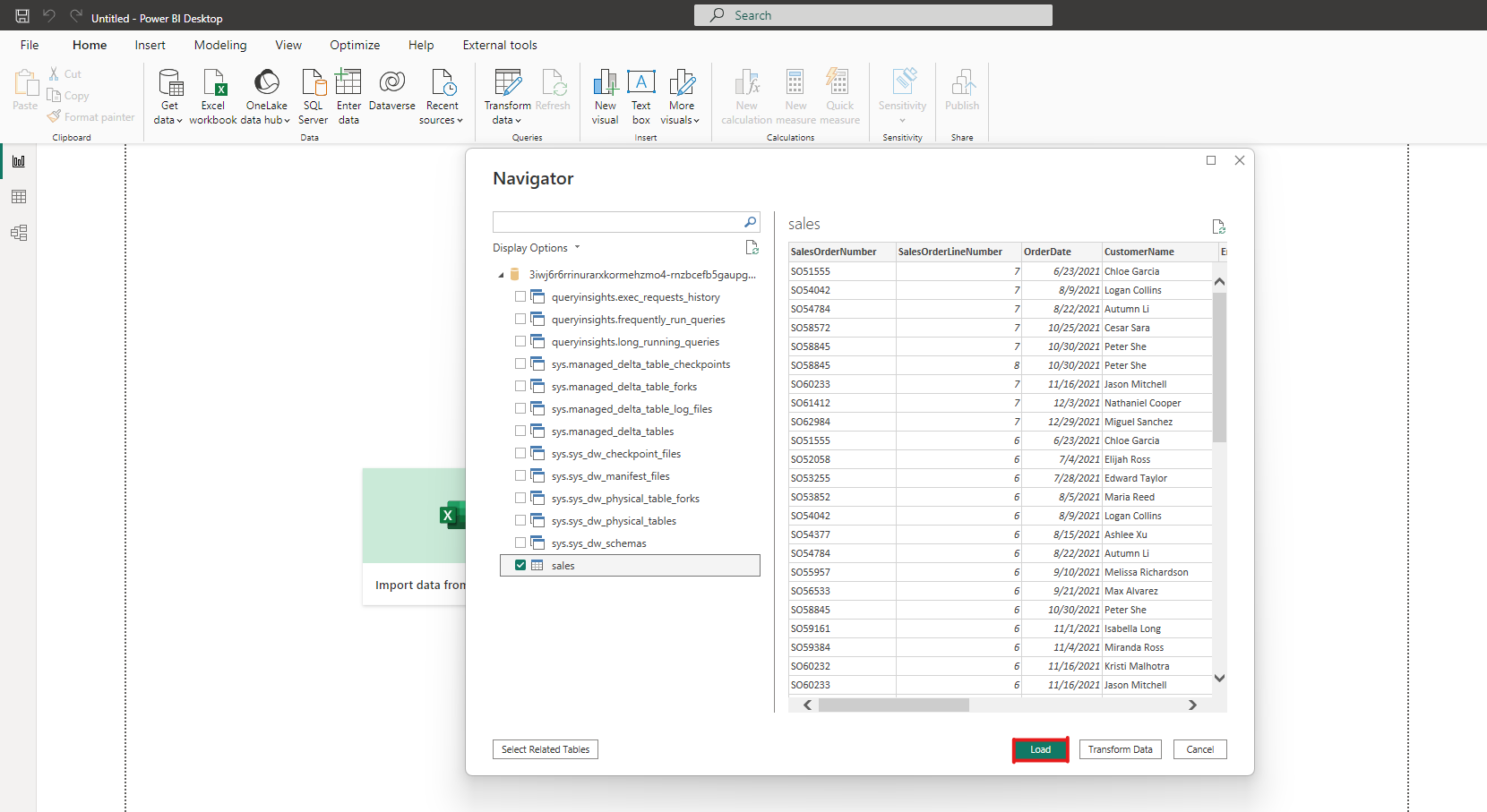Open Recent sources

pos(442,96)
